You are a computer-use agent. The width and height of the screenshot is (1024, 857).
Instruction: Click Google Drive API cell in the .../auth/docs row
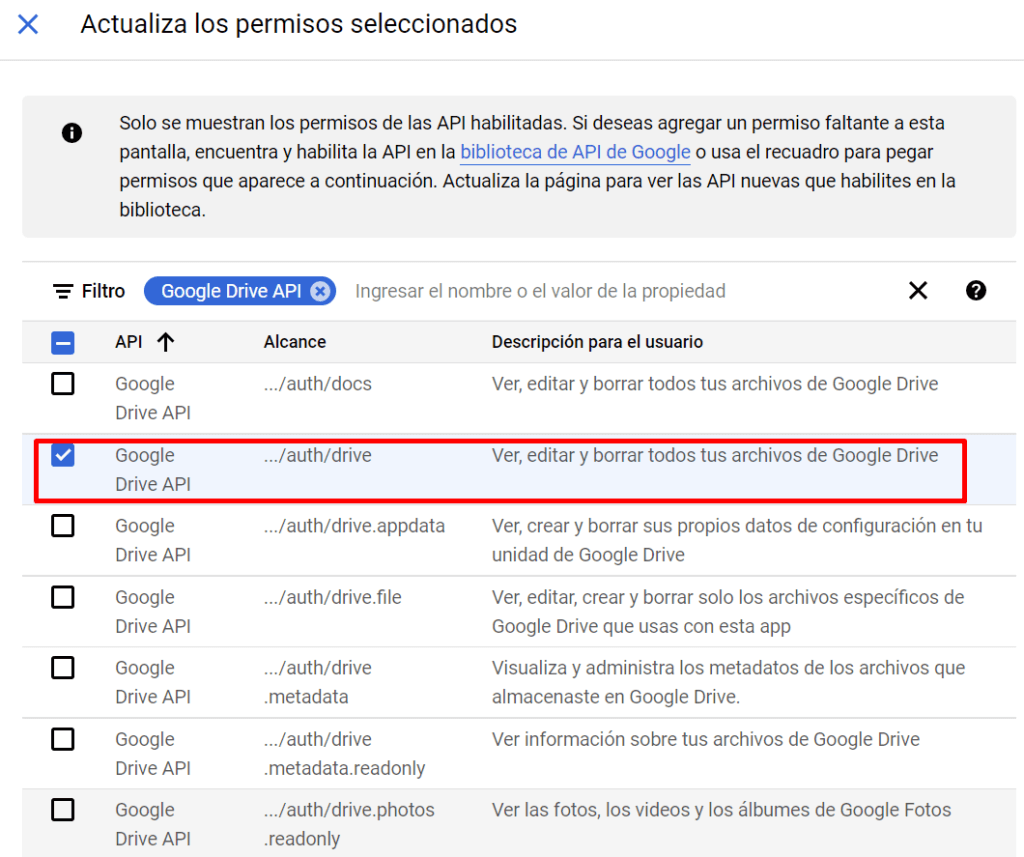tap(153, 398)
